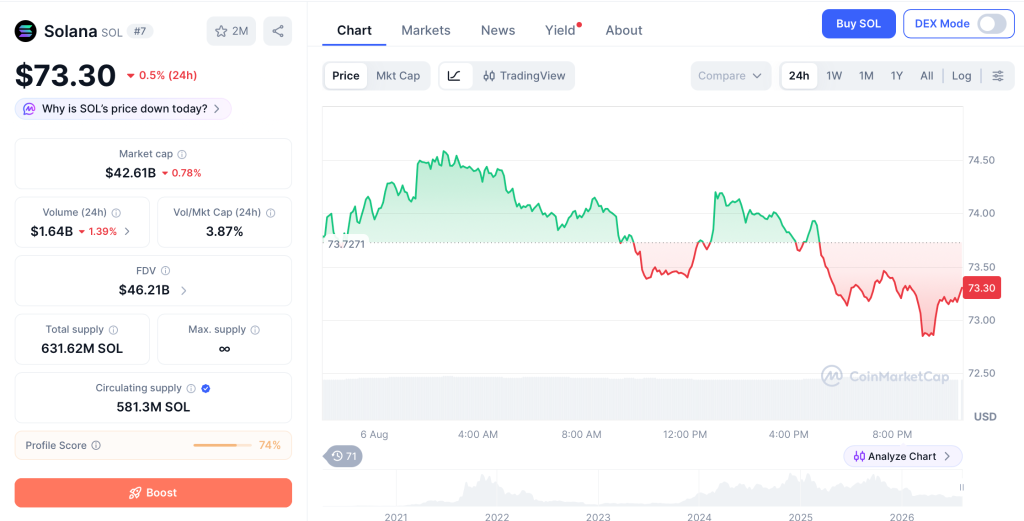Image resolution: width=1024 pixels, height=521 pixels.
Task: Click circulating supply verified badge
Action: (x=206, y=388)
